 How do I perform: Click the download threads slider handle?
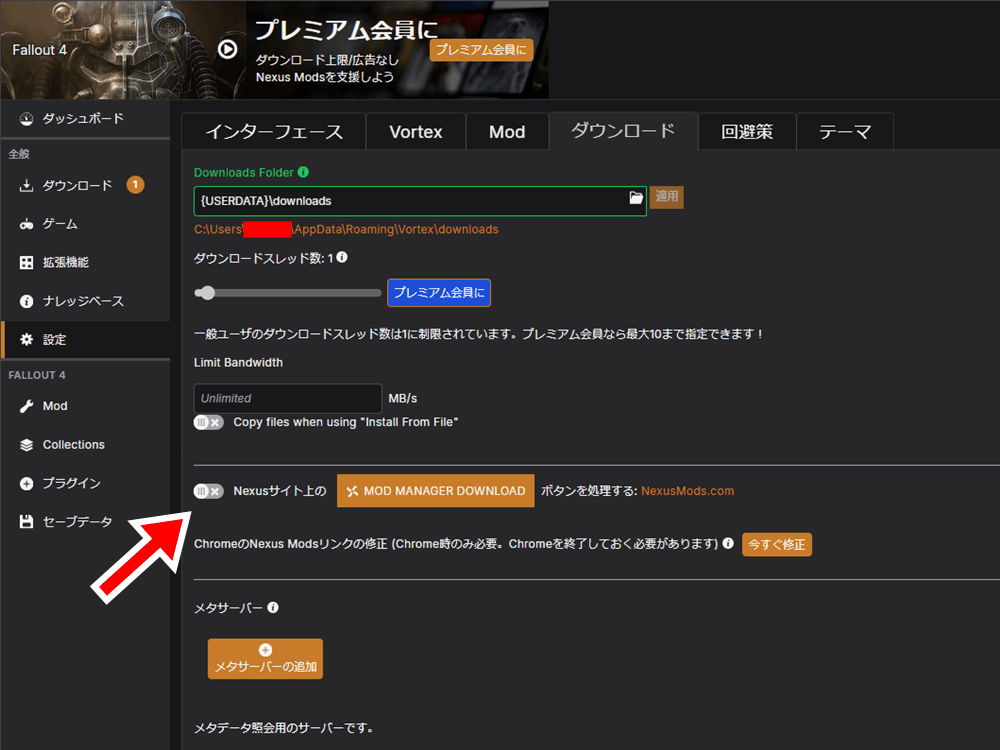[x=207, y=293]
